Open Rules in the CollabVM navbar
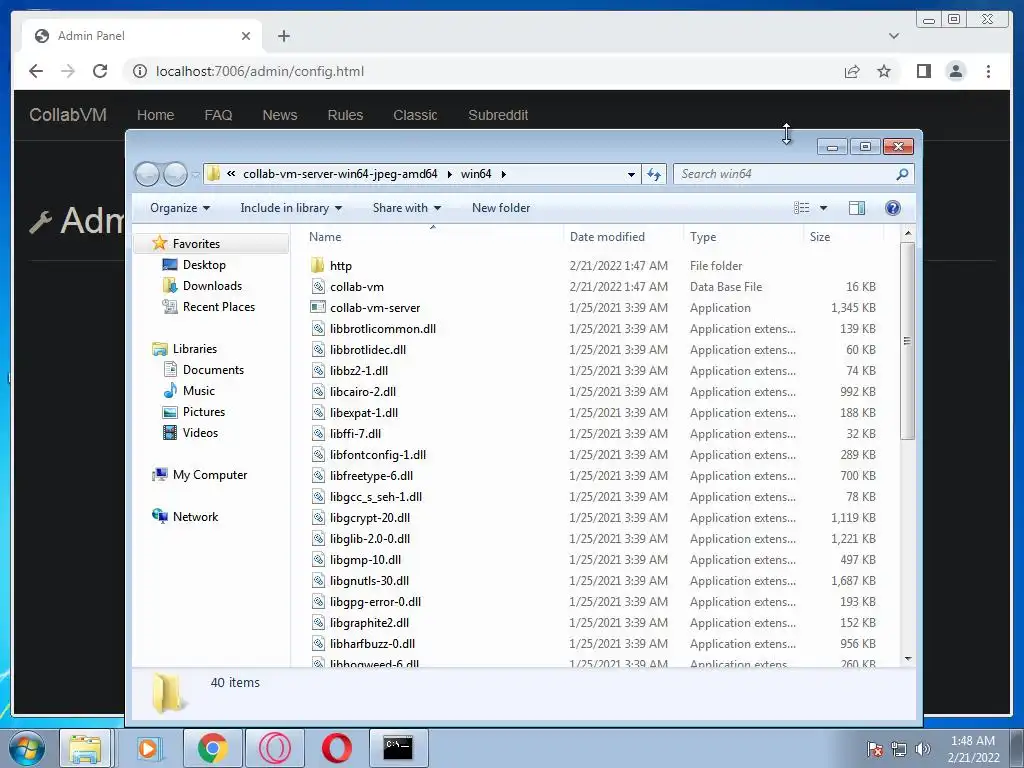The image size is (1024, 768). (345, 115)
